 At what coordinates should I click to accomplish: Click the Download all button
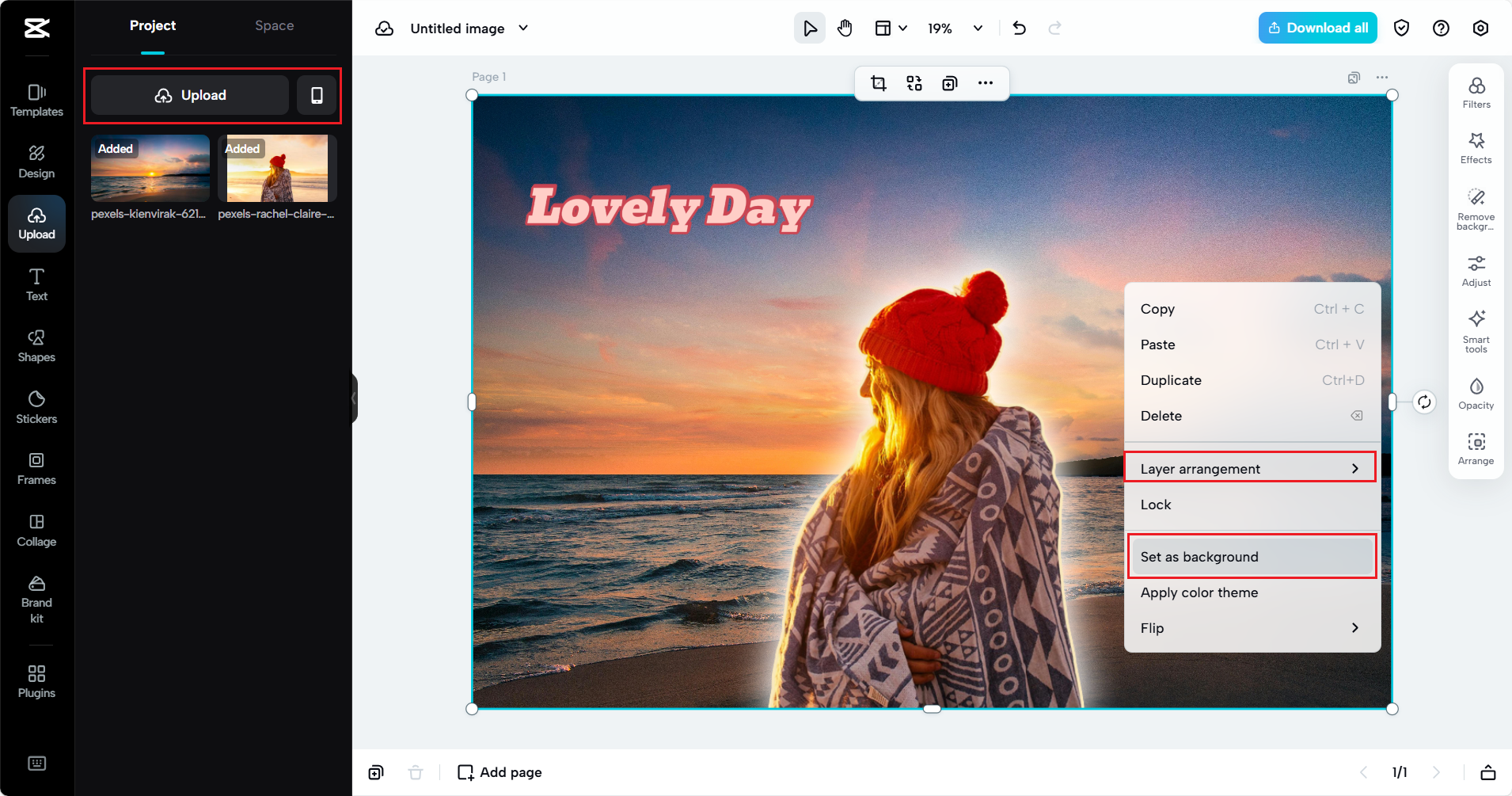pyautogui.click(x=1317, y=29)
